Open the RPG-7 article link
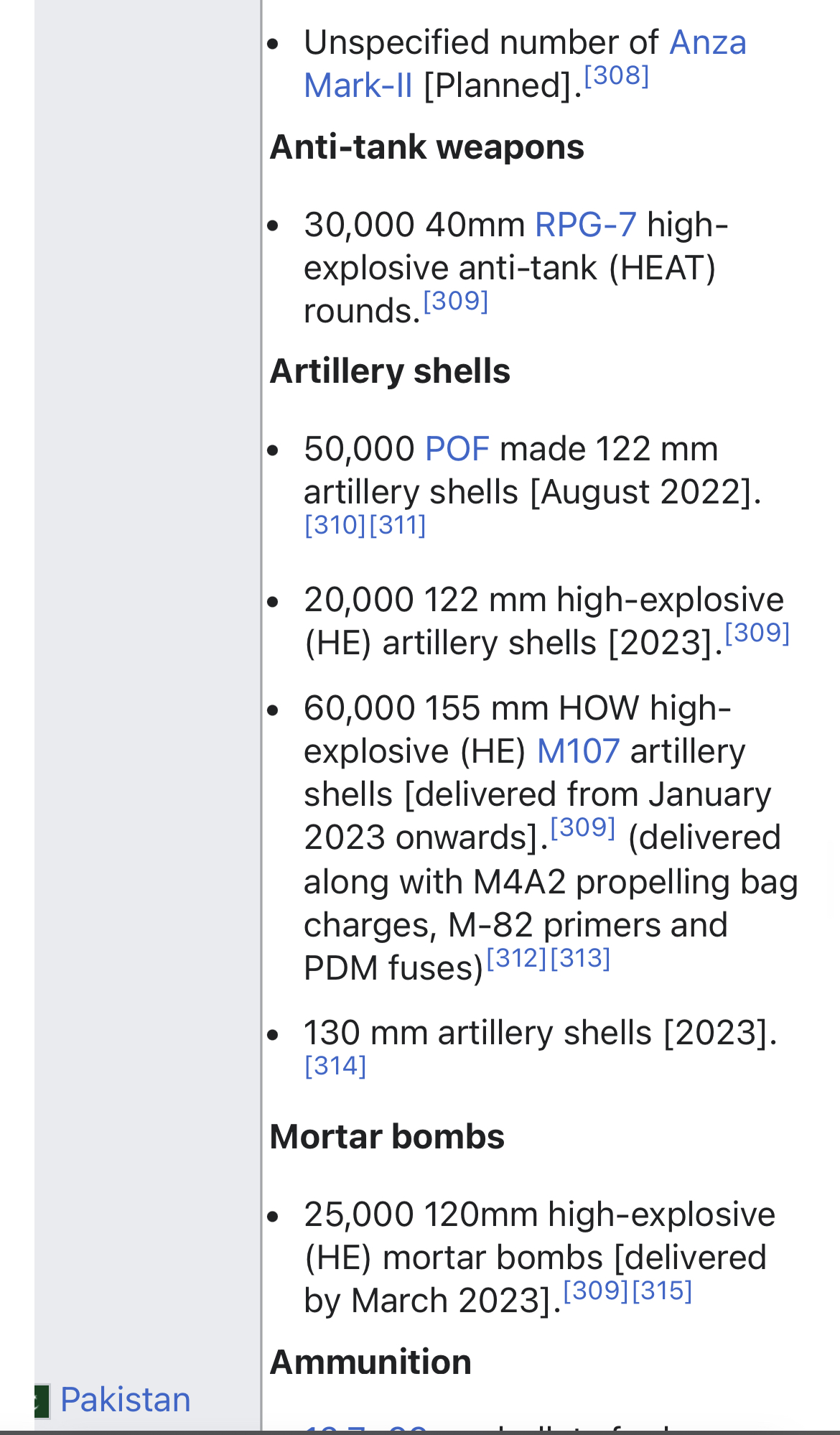Image resolution: width=840 pixels, height=1435 pixels. 586,225
